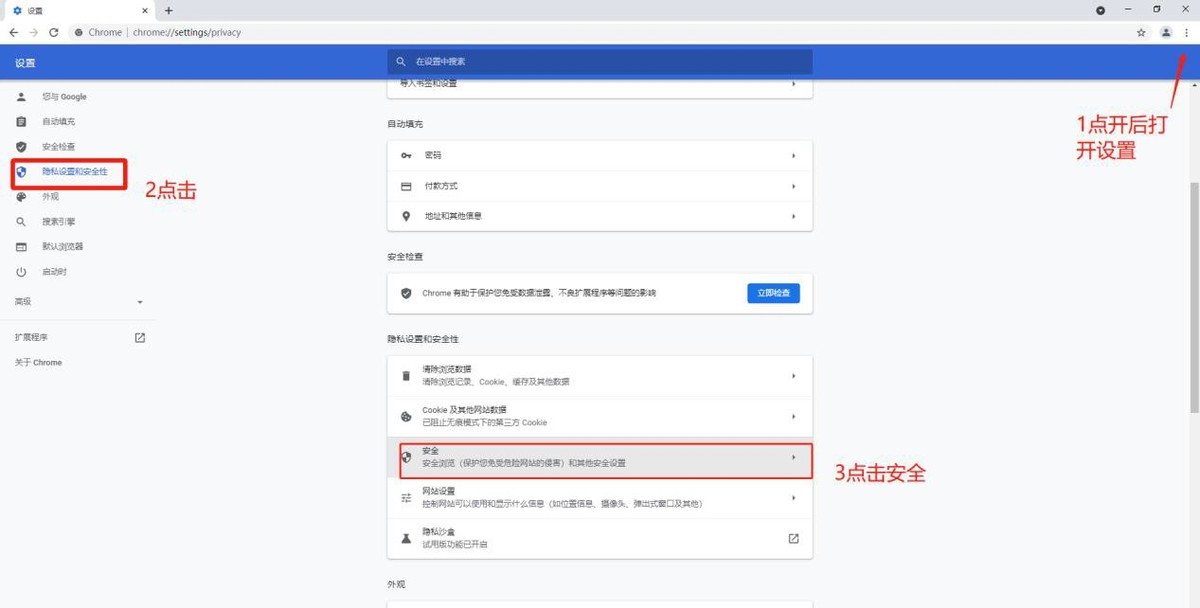Viewport: 1200px width, 608px height.
Task: Click the credit card icon in 付款方式
Action: tap(406, 186)
